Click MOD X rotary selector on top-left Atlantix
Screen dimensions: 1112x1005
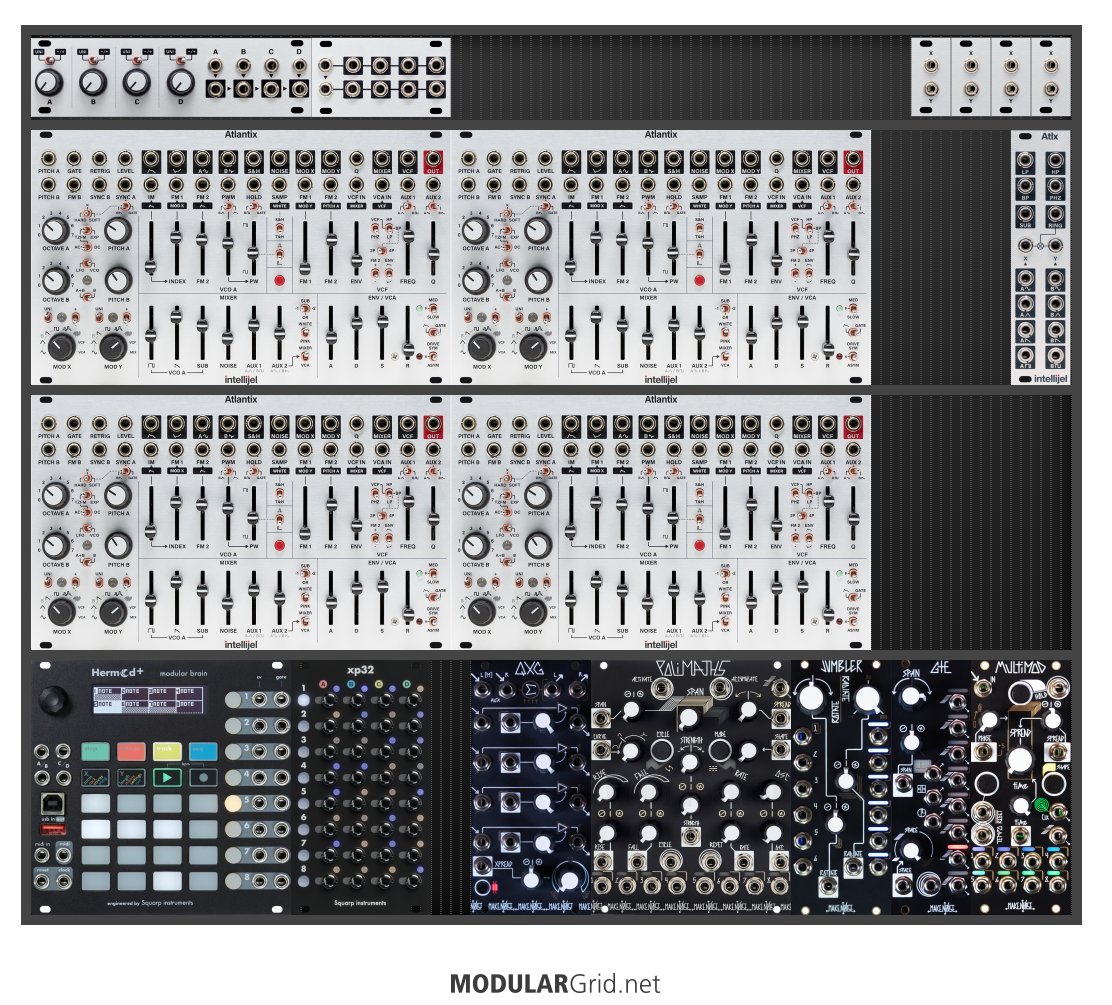point(62,347)
